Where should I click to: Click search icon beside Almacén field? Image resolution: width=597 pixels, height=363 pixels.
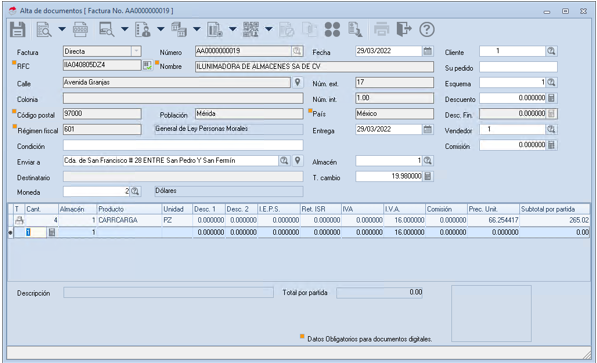coord(428,161)
